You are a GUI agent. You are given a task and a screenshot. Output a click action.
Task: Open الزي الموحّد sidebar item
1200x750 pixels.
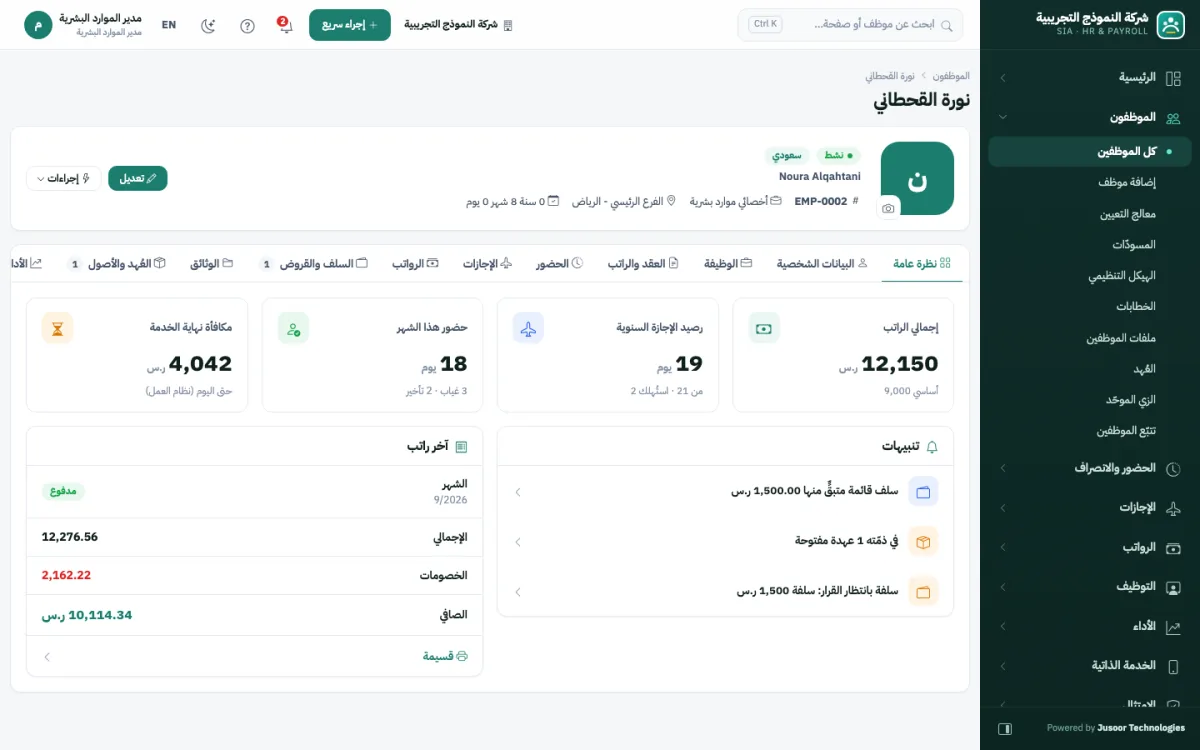[1131, 400]
